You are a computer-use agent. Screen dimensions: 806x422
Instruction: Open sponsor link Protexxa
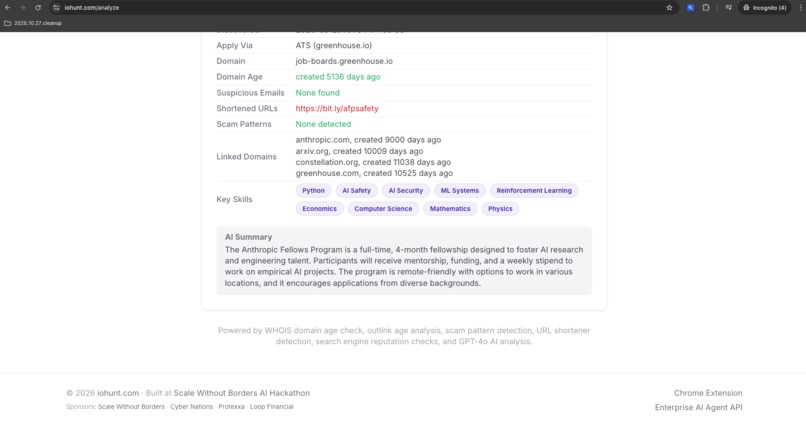231,407
